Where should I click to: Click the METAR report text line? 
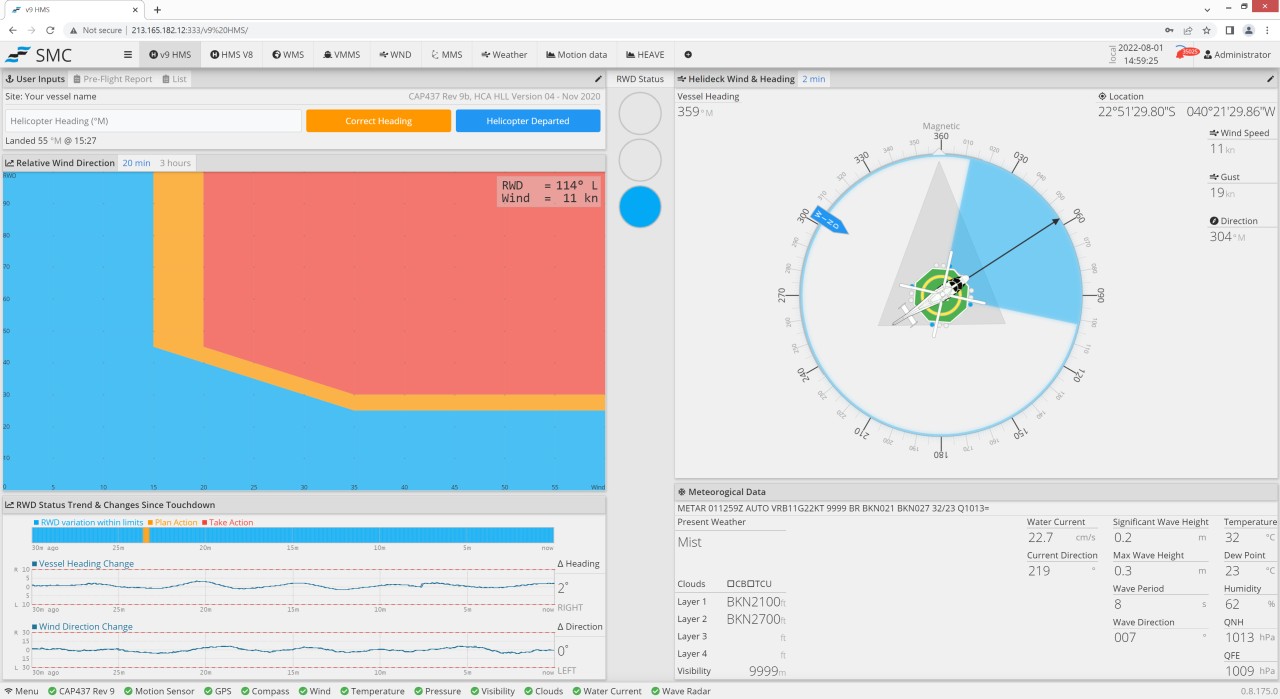[833, 508]
